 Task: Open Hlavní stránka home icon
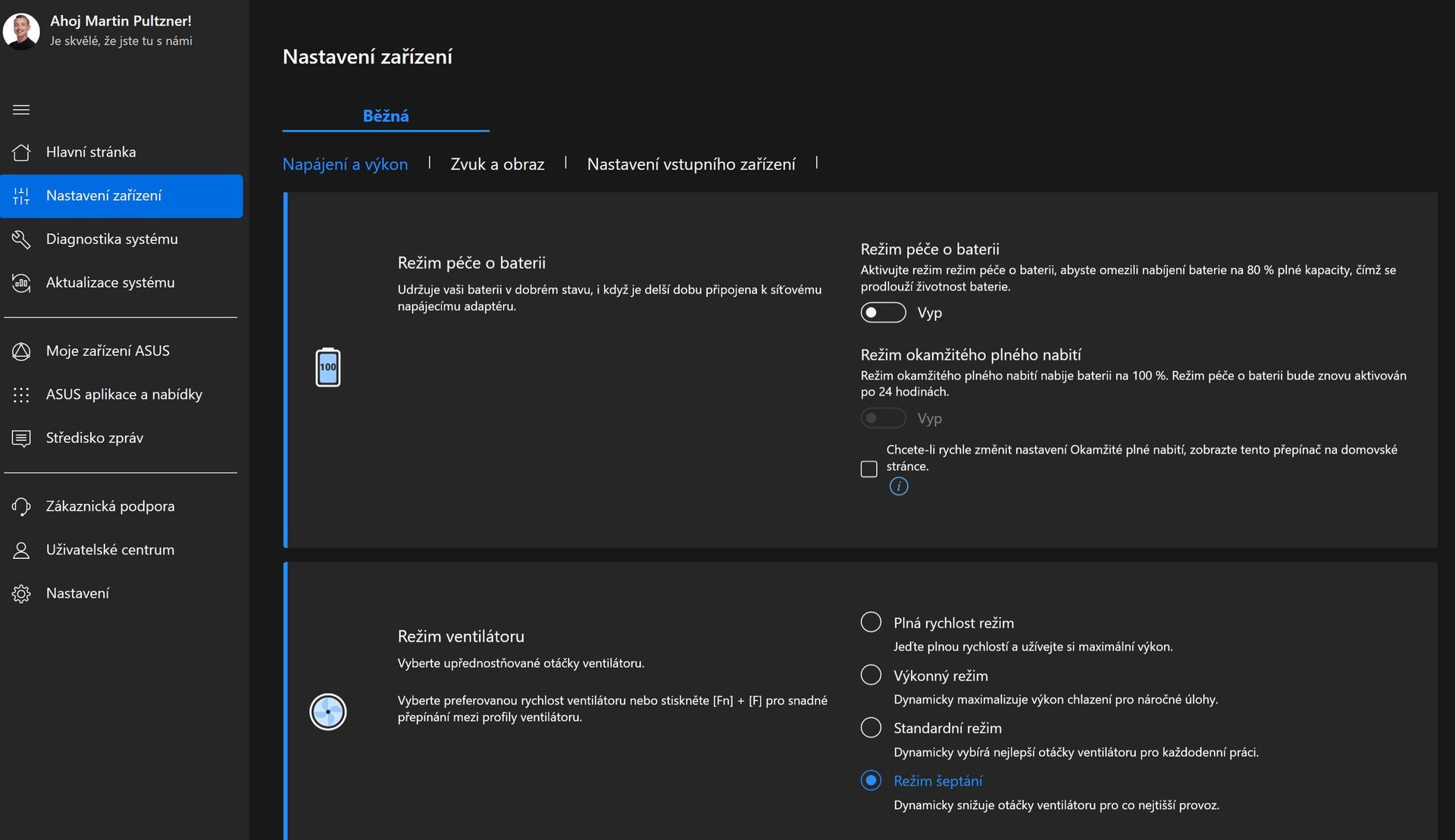[21, 152]
